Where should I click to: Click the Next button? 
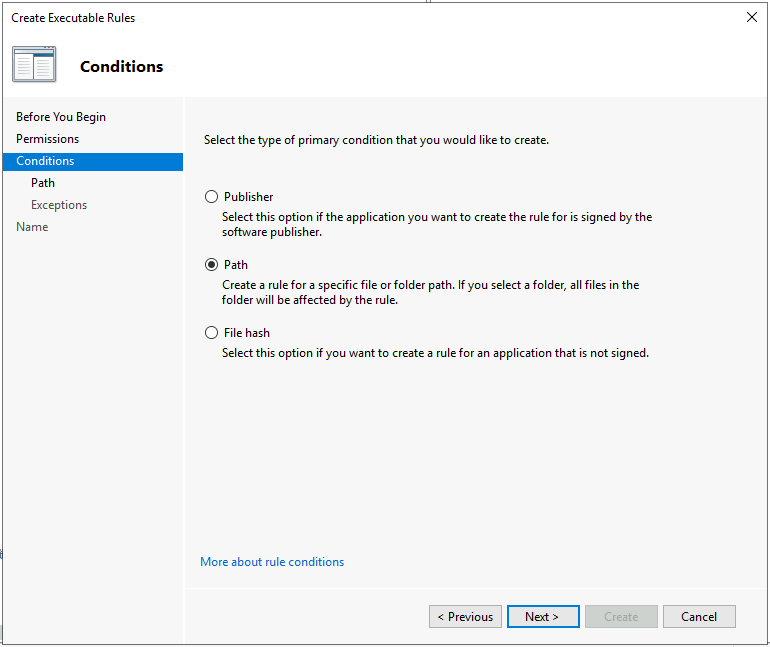click(x=543, y=617)
